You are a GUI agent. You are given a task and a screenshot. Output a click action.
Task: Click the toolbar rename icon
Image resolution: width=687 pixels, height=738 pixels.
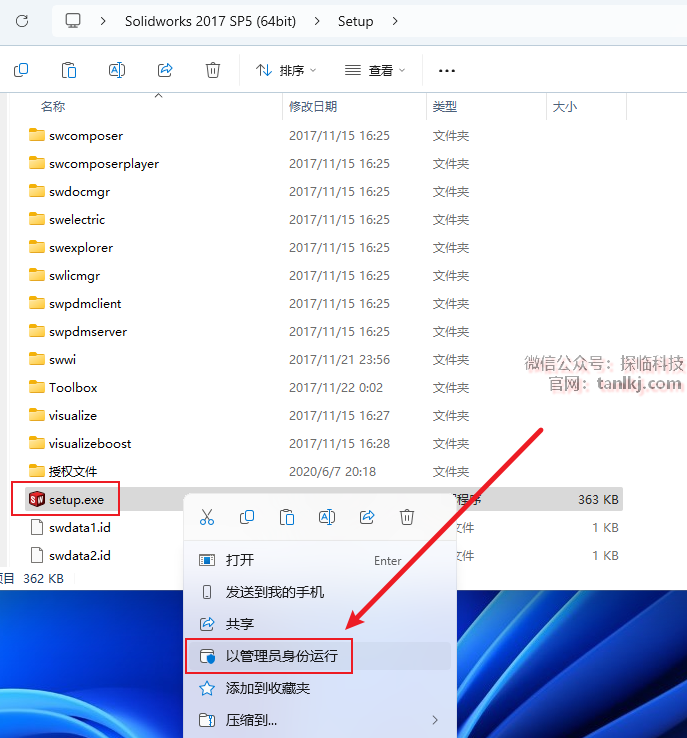click(x=117, y=70)
